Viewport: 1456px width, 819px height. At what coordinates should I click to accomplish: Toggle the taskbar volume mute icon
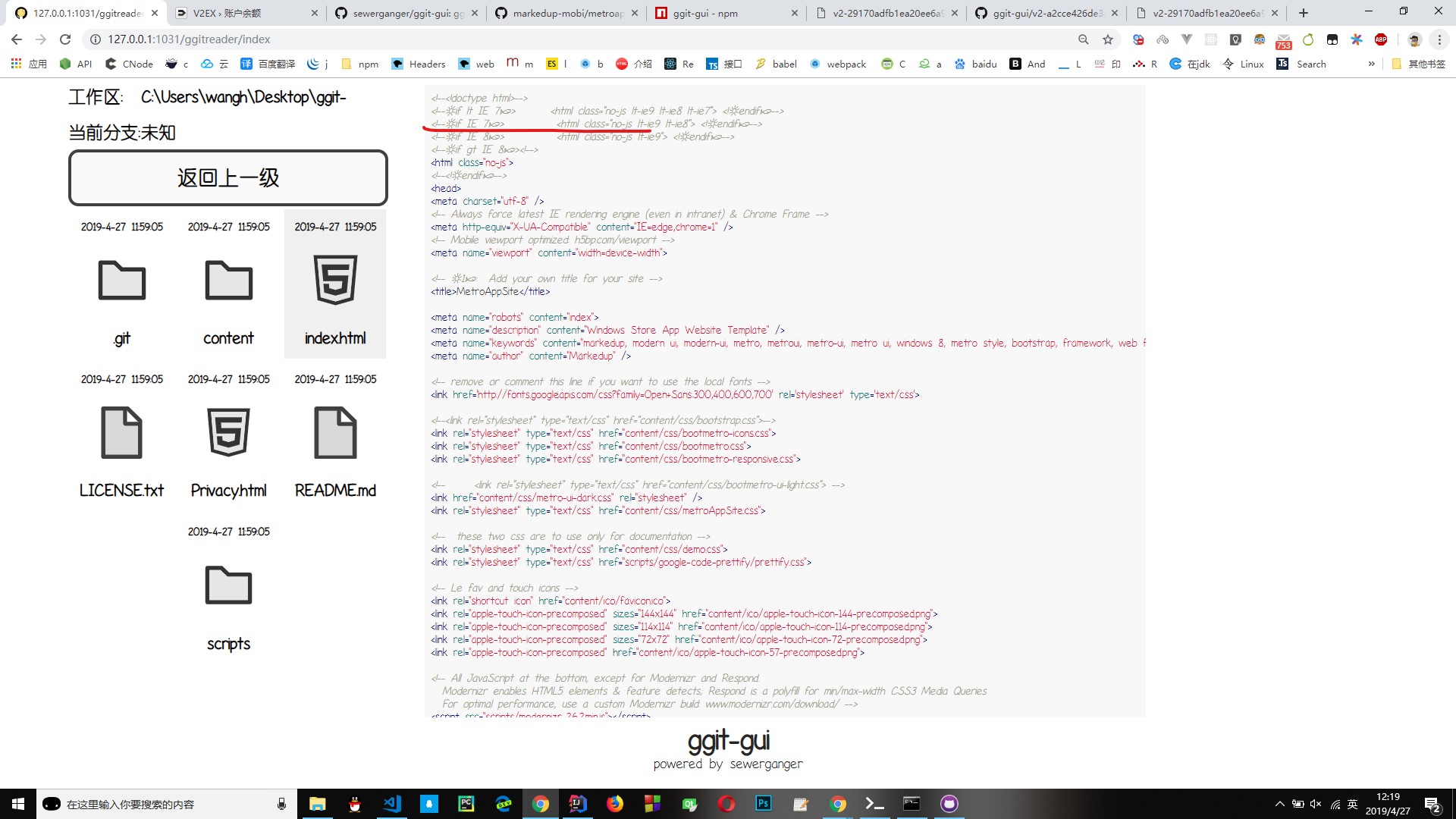click(1316, 804)
